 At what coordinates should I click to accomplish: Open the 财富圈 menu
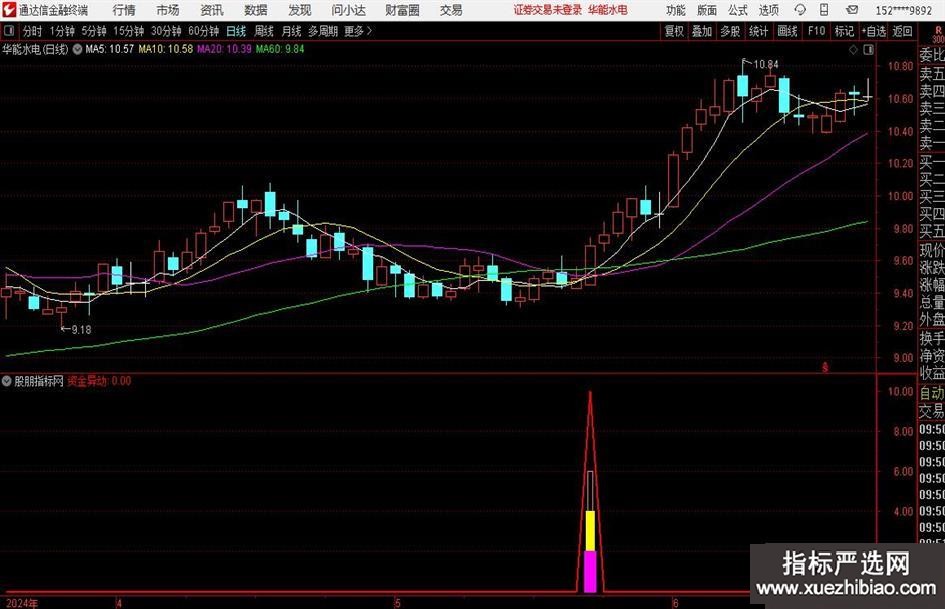402,10
